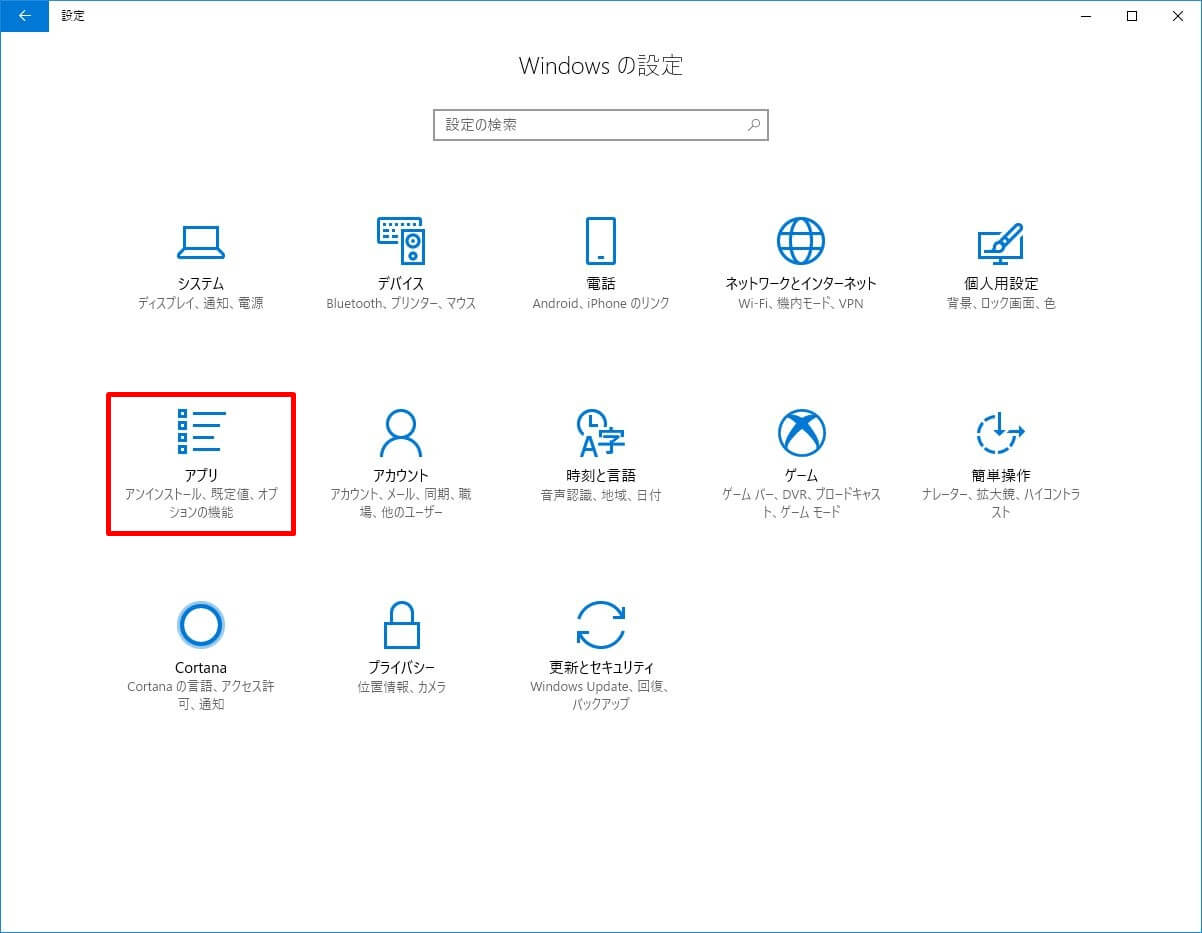Click the 更新とセキュリティ label

[x=601, y=668]
